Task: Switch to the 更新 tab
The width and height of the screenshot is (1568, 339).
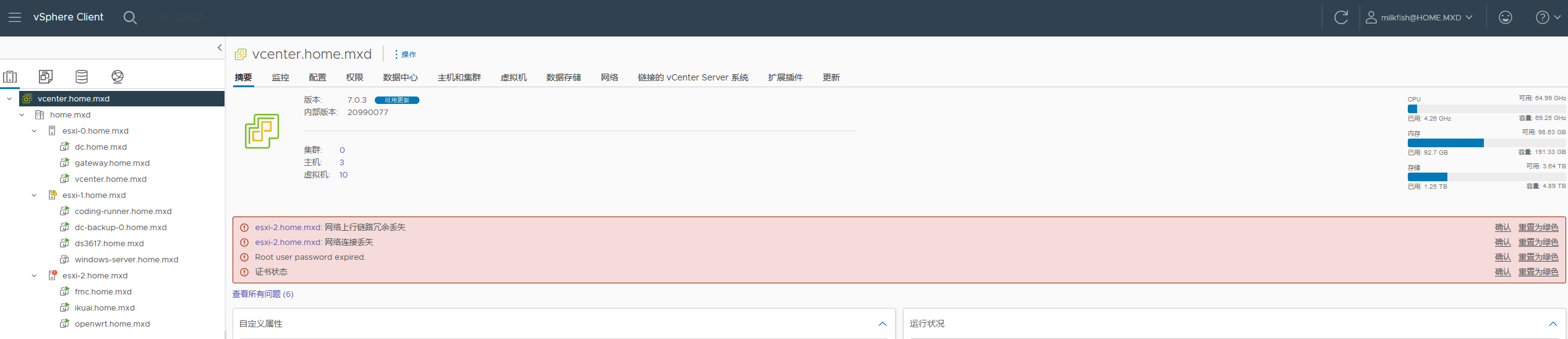Action: [831, 77]
